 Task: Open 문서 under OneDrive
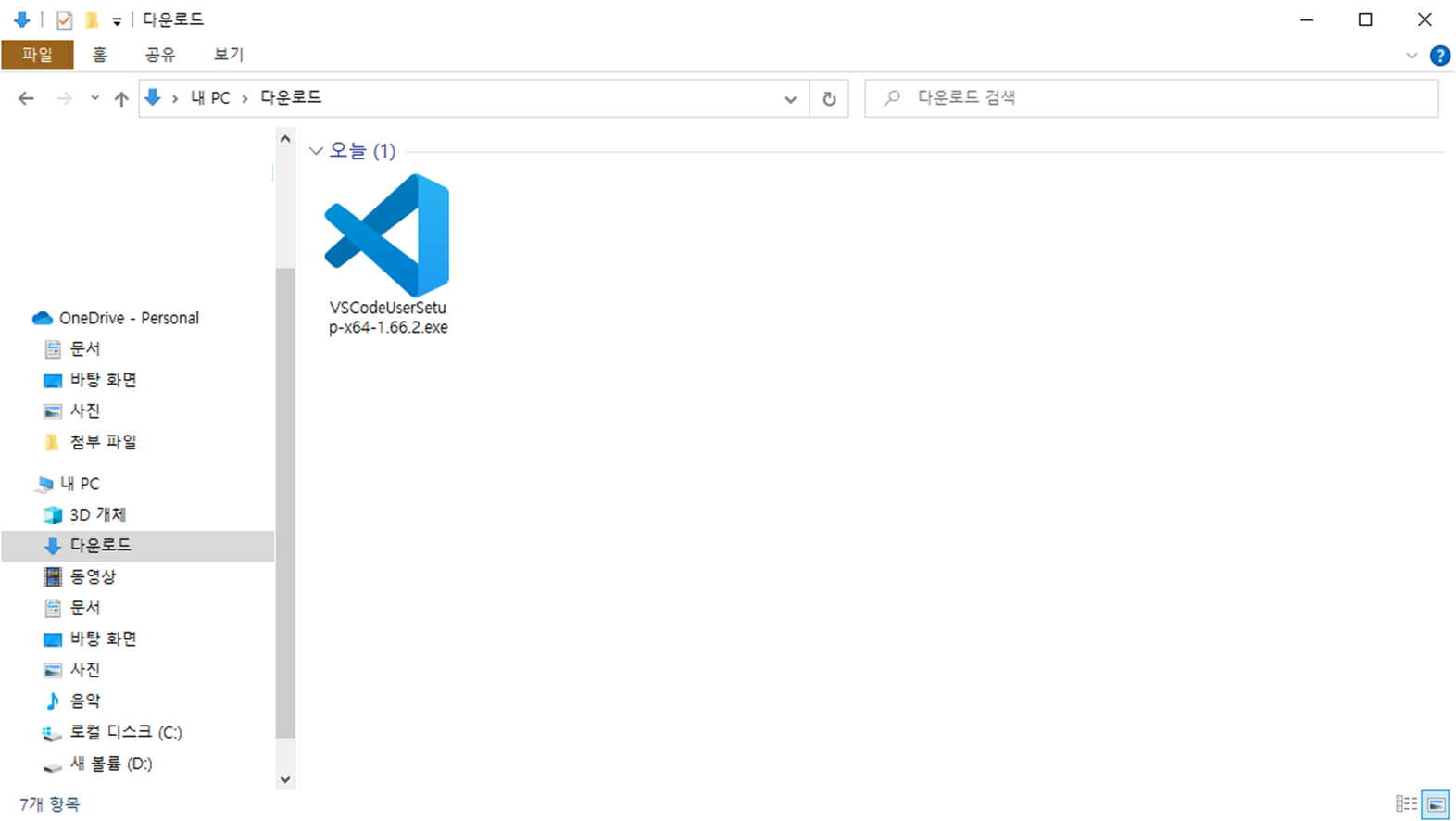coord(85,348)
